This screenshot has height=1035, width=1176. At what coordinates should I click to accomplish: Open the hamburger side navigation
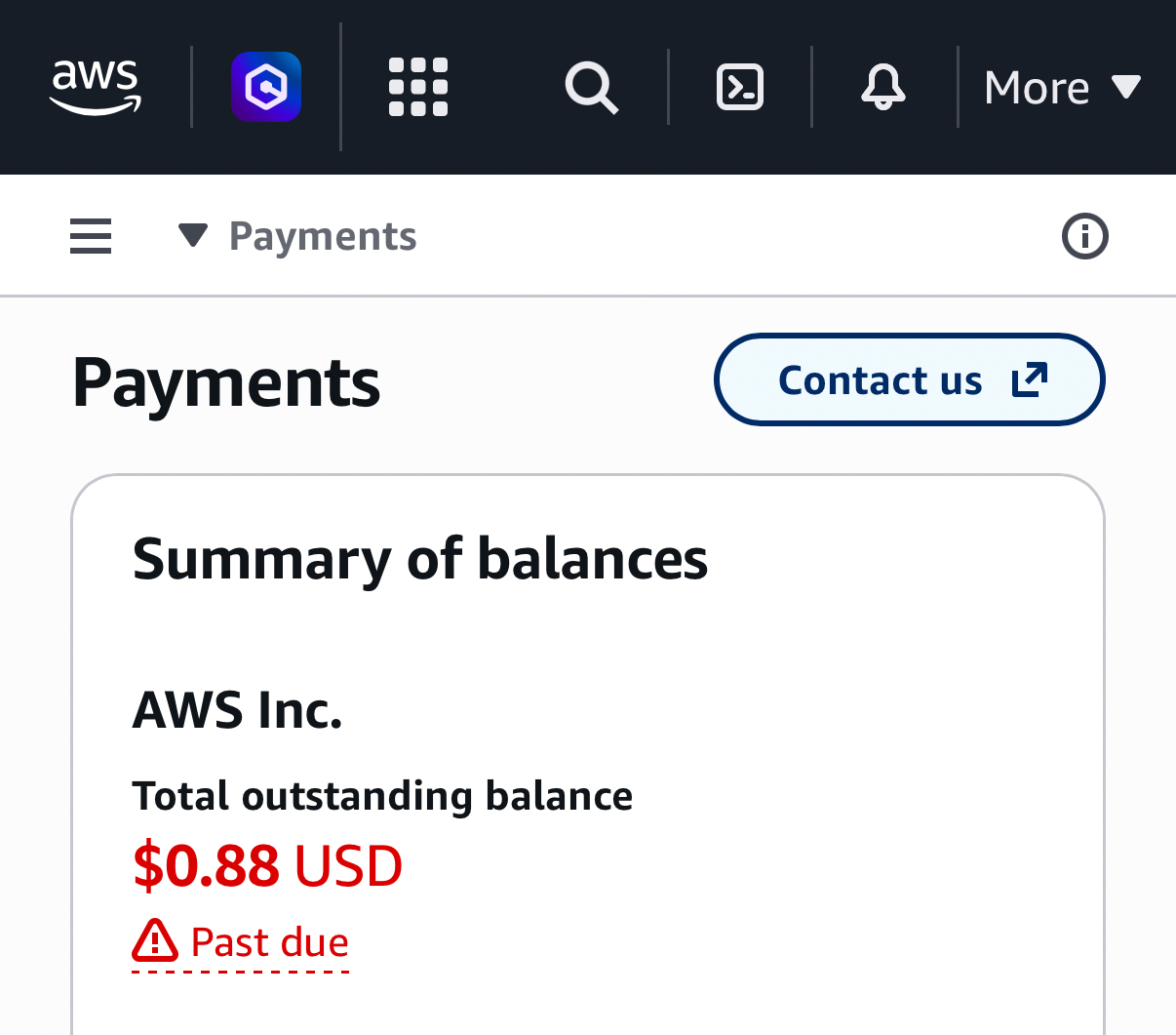point(91,236)
